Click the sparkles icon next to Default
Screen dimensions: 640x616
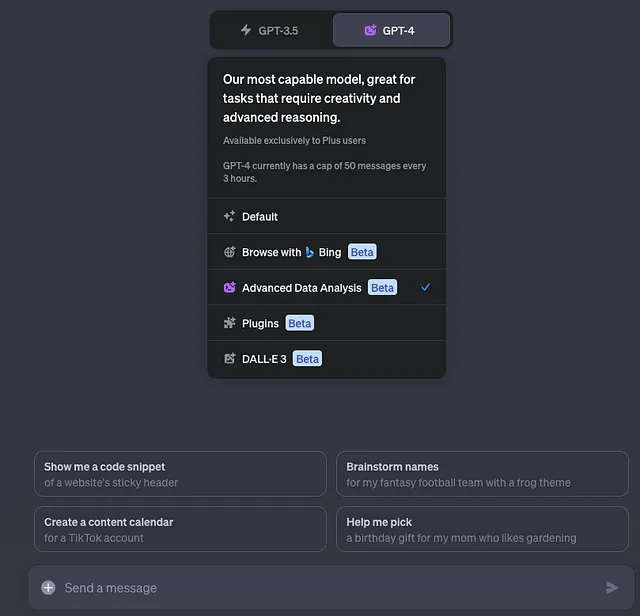(229, 216)
